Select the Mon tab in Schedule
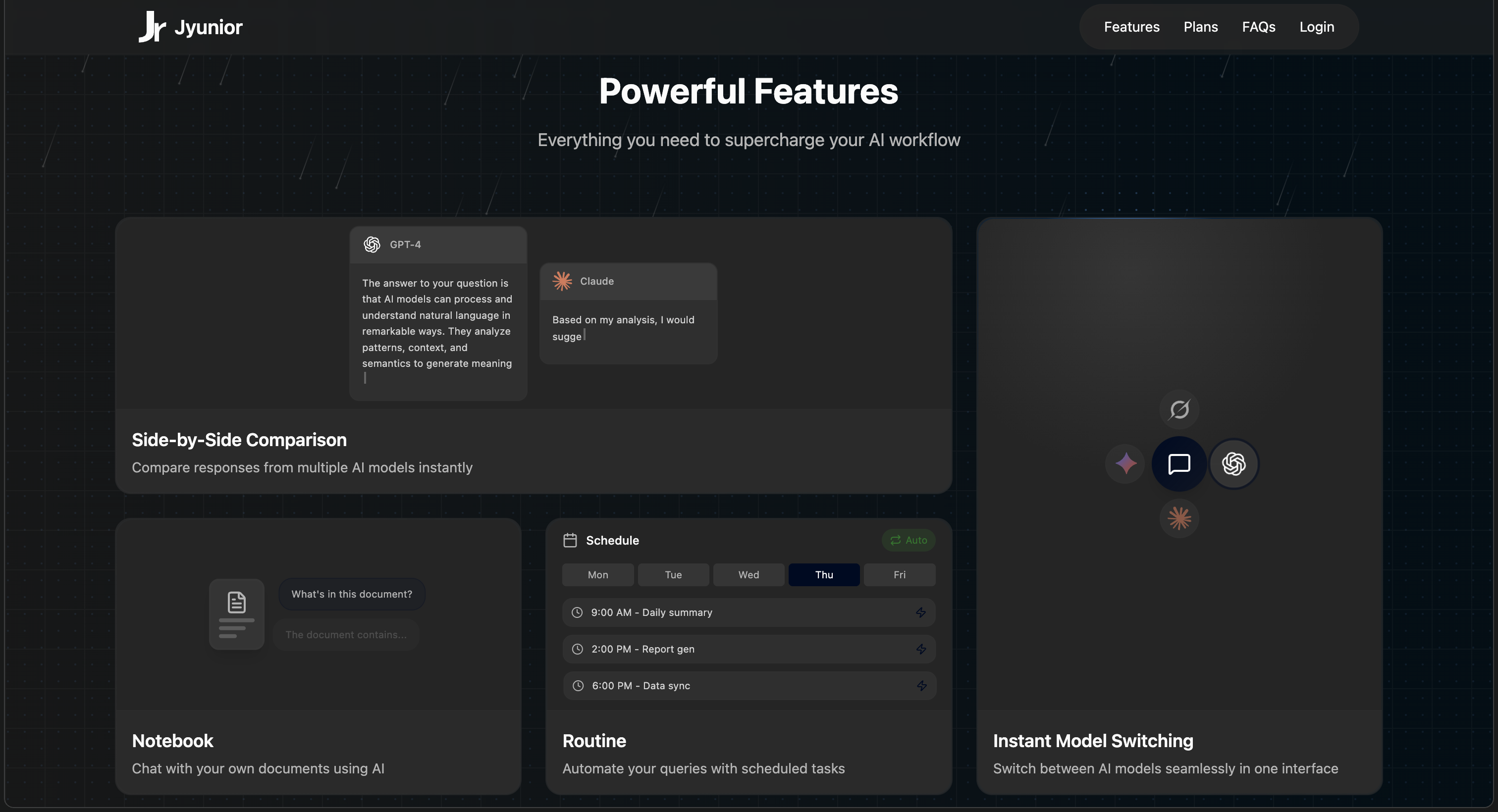This screenshot has height=812, width=1498. (x=598, y=574)
